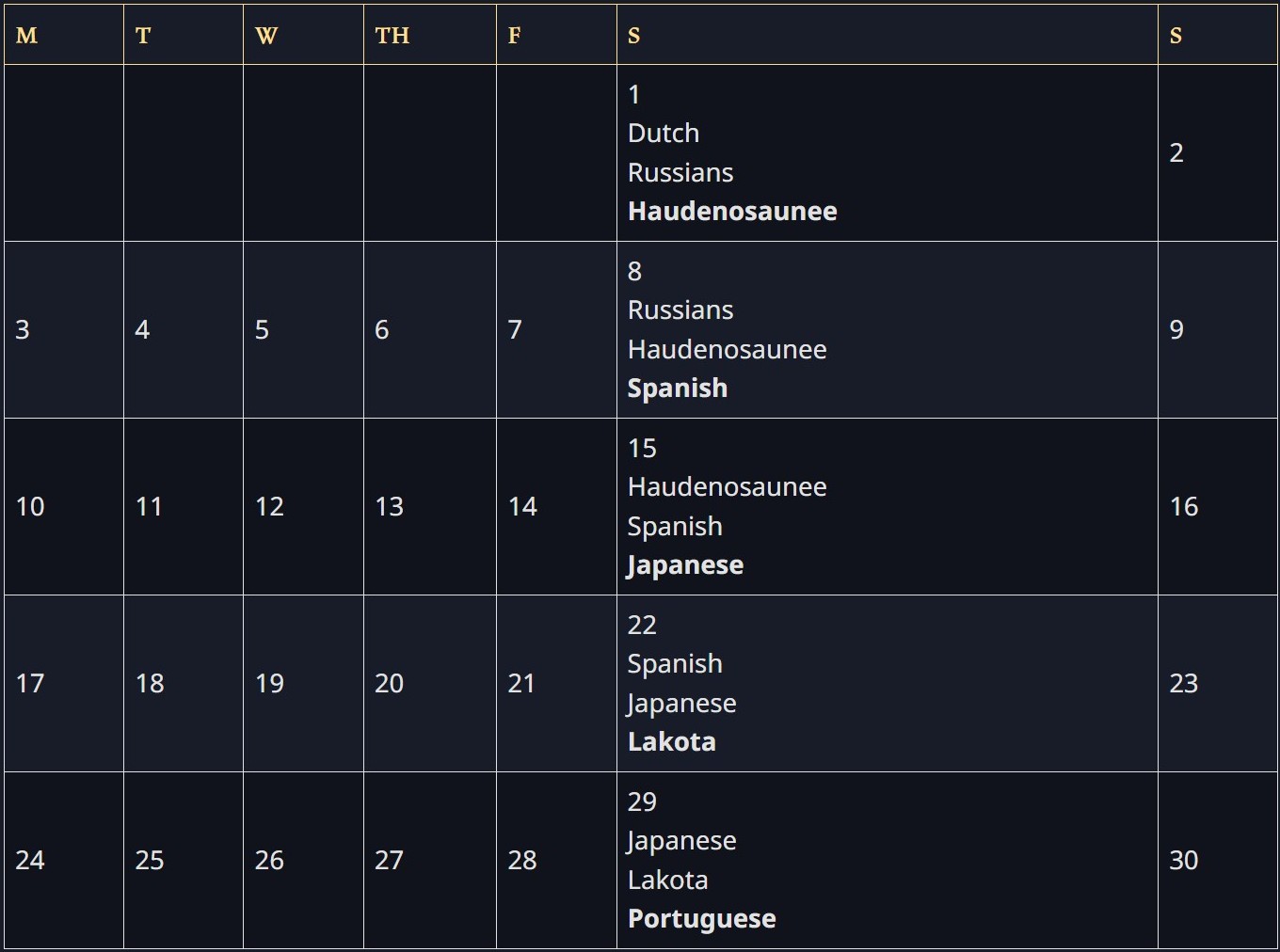Click day 23 in the Sunday column

[1184, 684]
